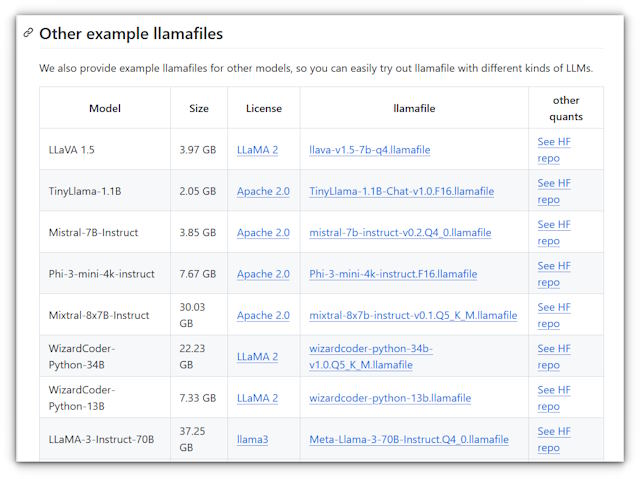Open Apache 2.0 license for Mixtral-8x7B-Instruct
Image resolution: width=640 pixels, height=479 pixels.
[x=263, y=315]
